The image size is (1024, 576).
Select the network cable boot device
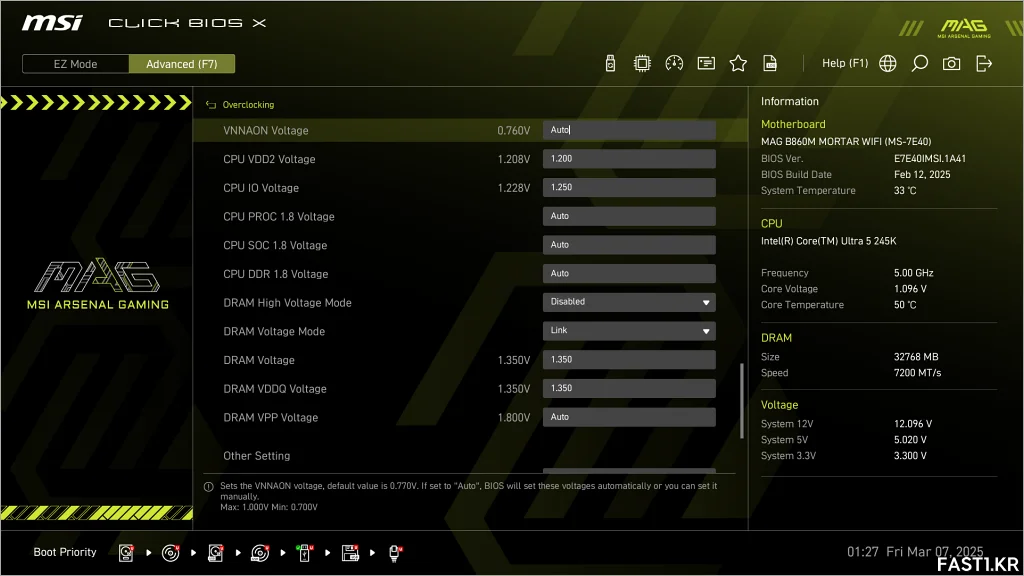[395, 553]
